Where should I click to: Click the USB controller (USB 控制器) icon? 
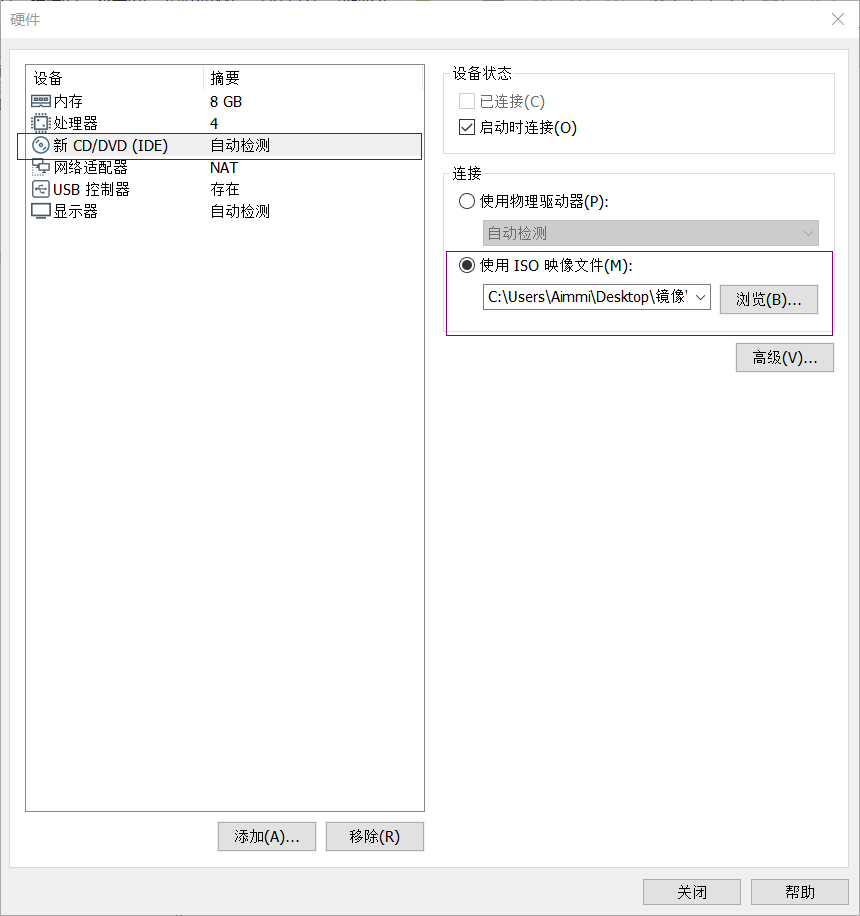(x=40, y=189)
